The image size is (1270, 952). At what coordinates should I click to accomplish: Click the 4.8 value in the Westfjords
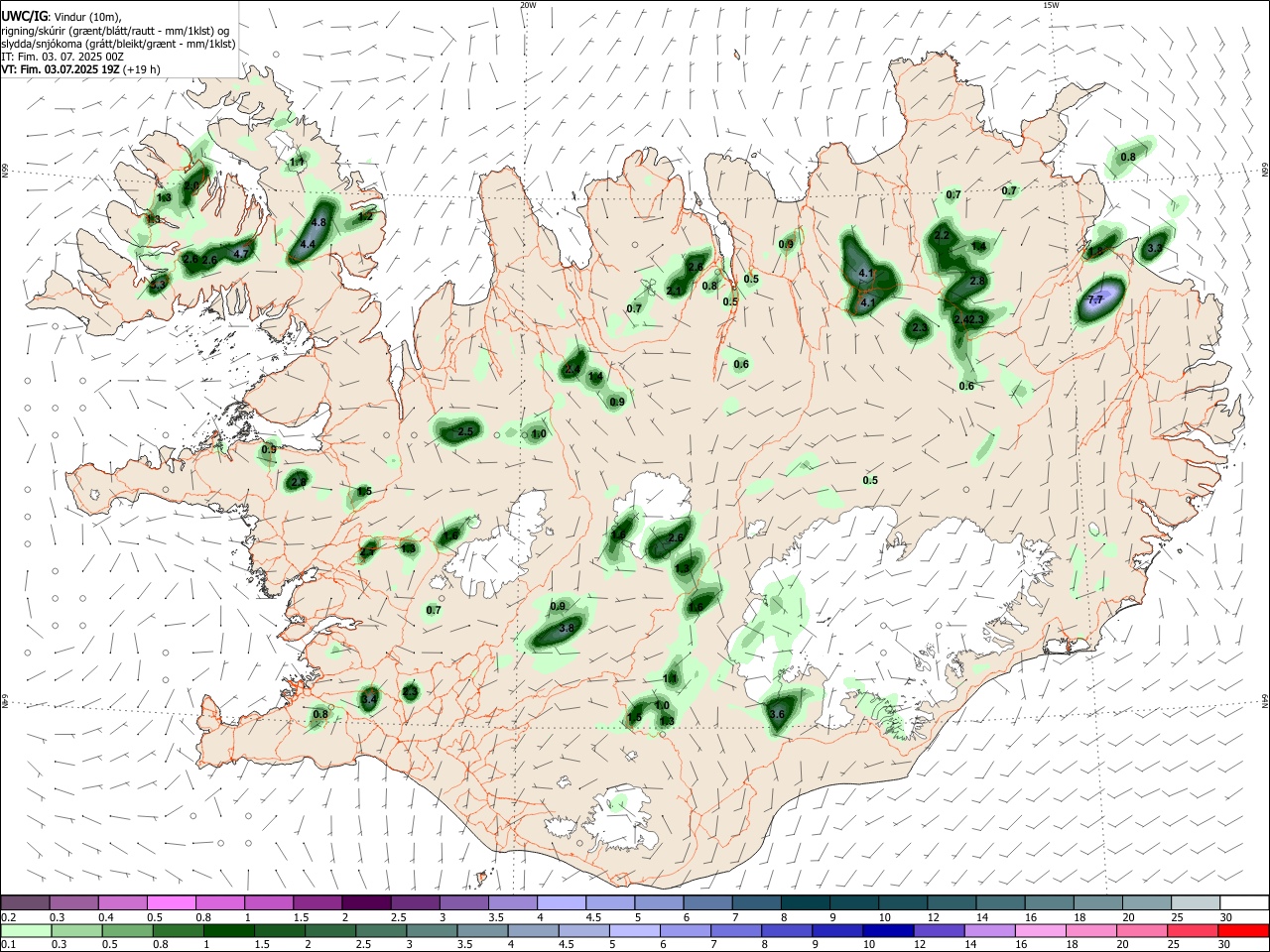tap(319, 223)
